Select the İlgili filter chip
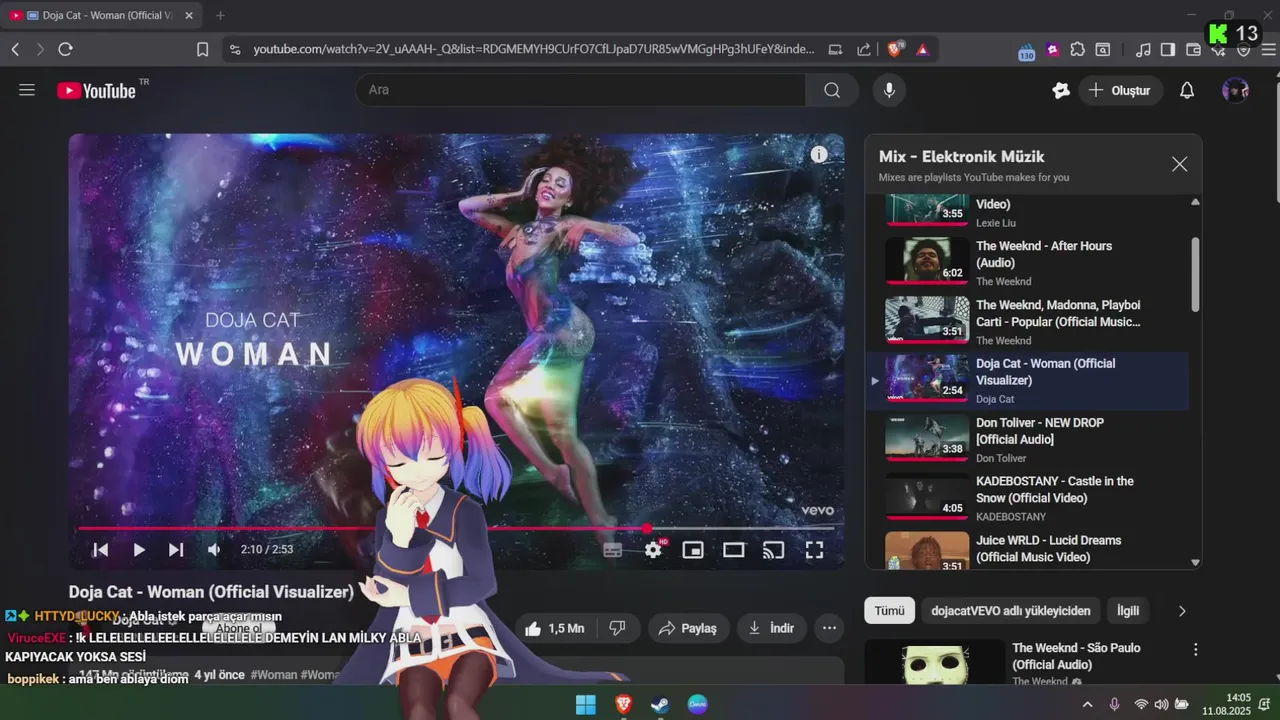 point(1128,610)
